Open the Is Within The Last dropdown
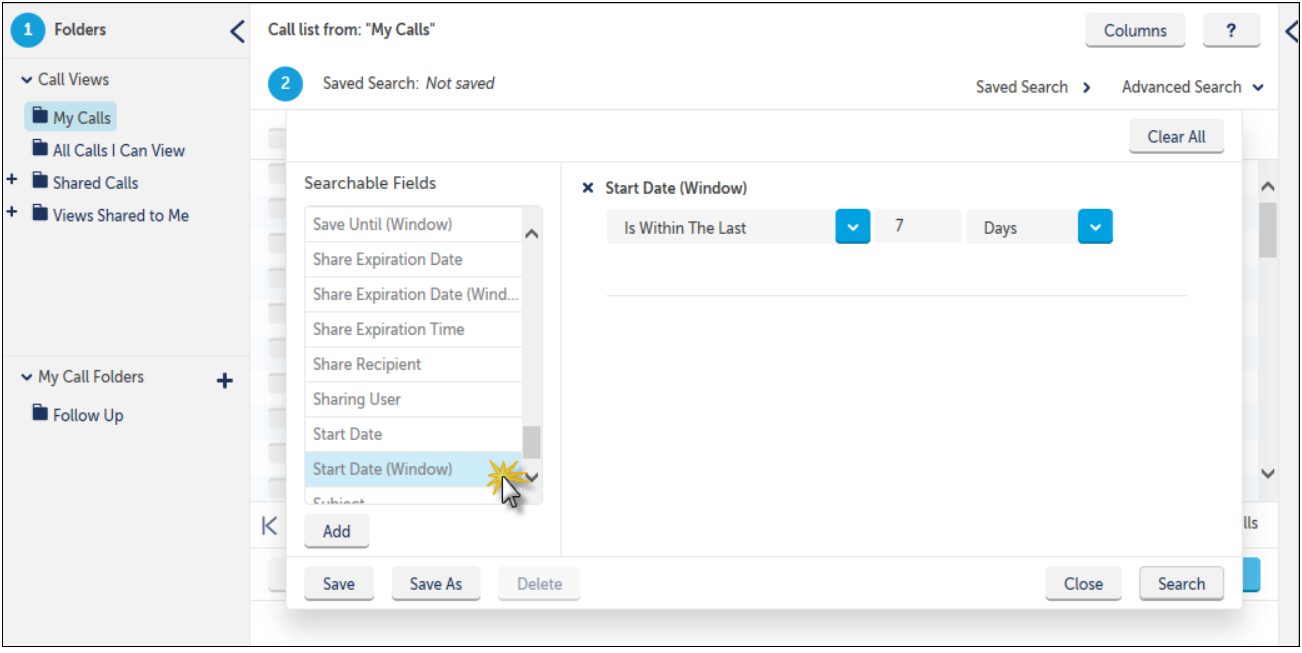1302x653 pixels. coord(852,227)
